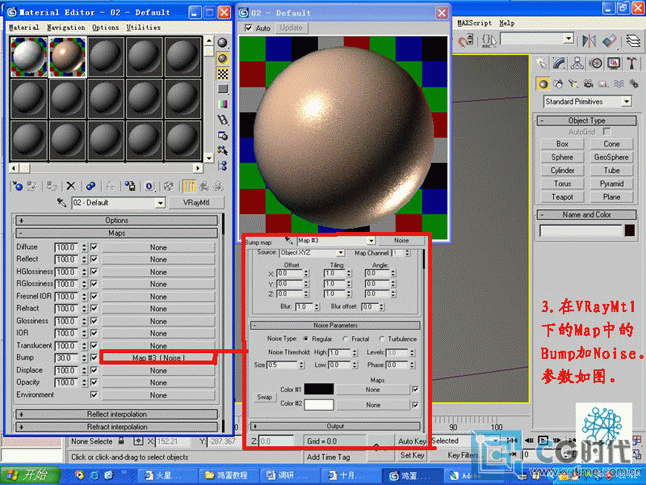Click Reset Map/Mtl to Default (X) icon
This screenshot has width=646, height=485.
pyautogui.click(x=71, y=186)
